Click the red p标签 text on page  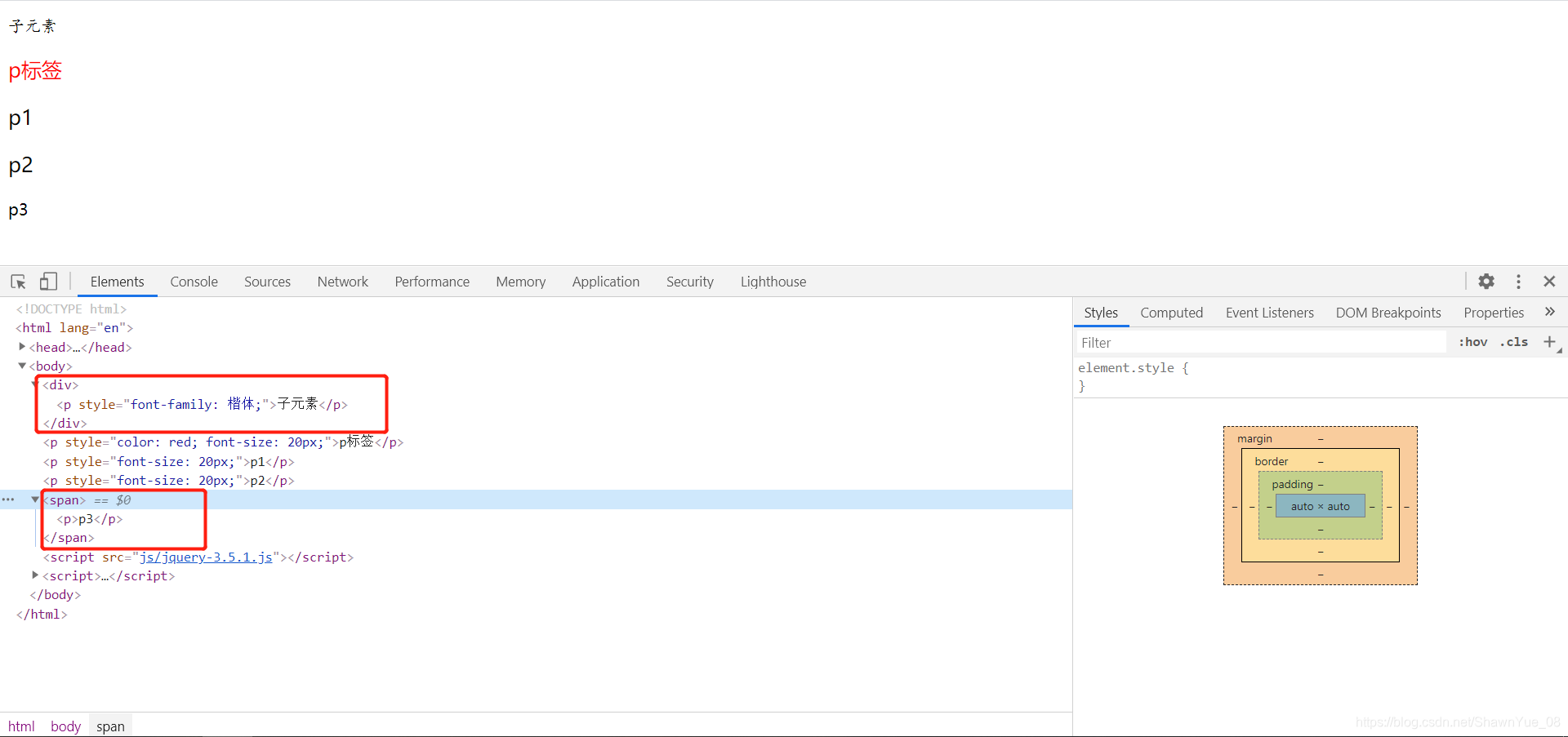point(35,71)
